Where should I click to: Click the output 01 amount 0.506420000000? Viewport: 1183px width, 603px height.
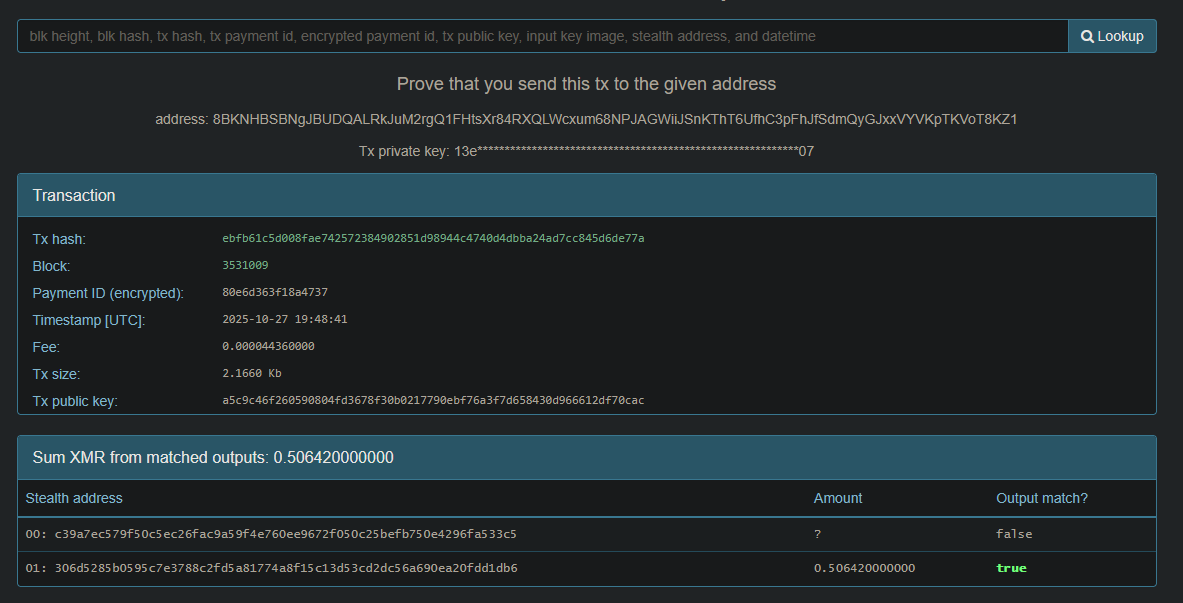click(864, 568)
